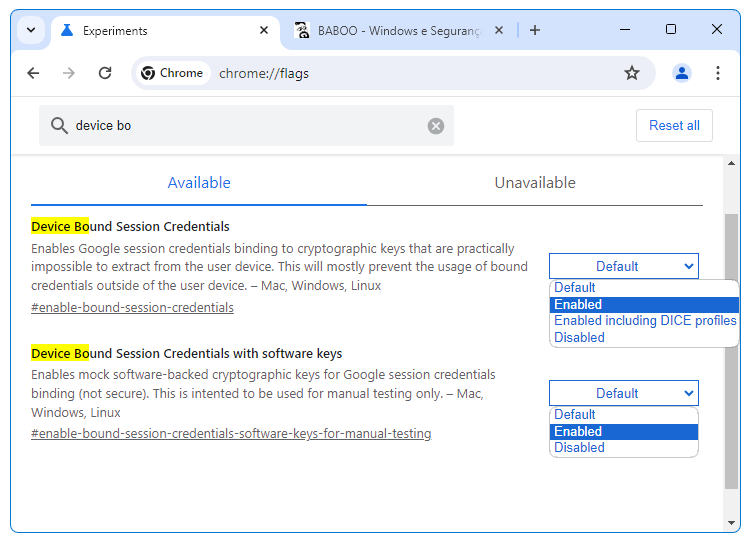Bookmark this page with the star icon

632,73
